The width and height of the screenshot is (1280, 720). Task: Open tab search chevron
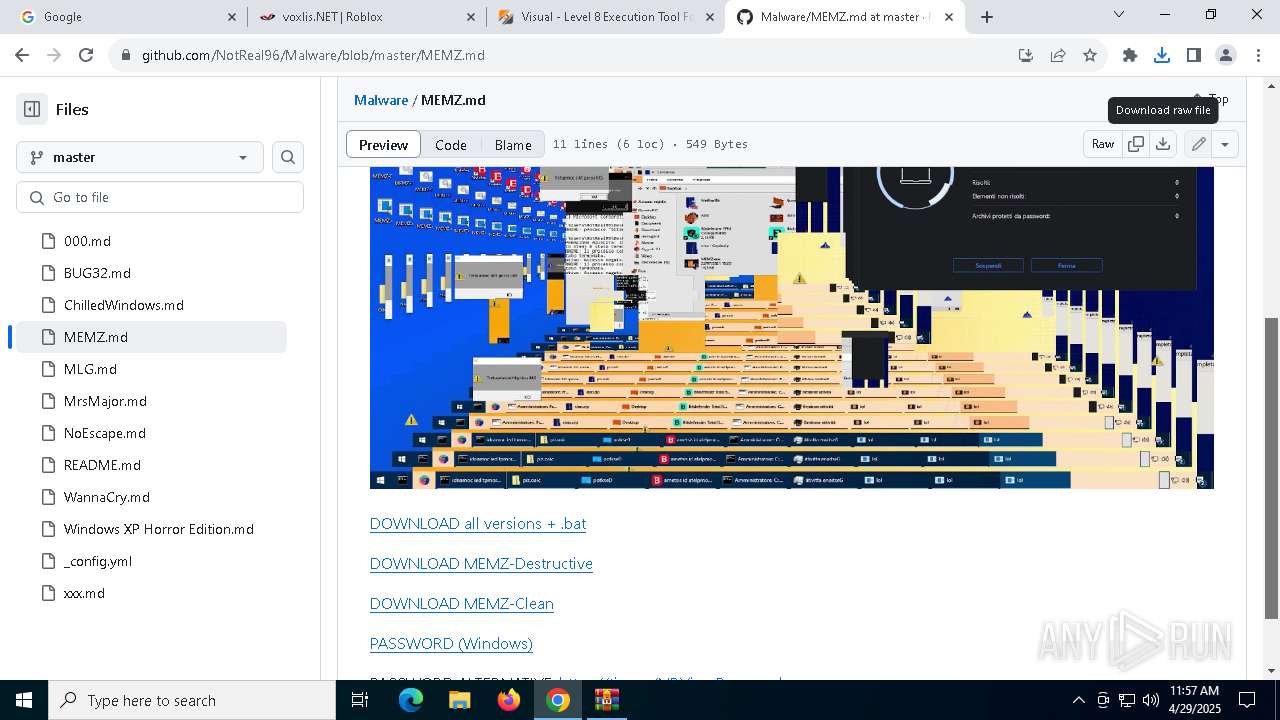1119,15
